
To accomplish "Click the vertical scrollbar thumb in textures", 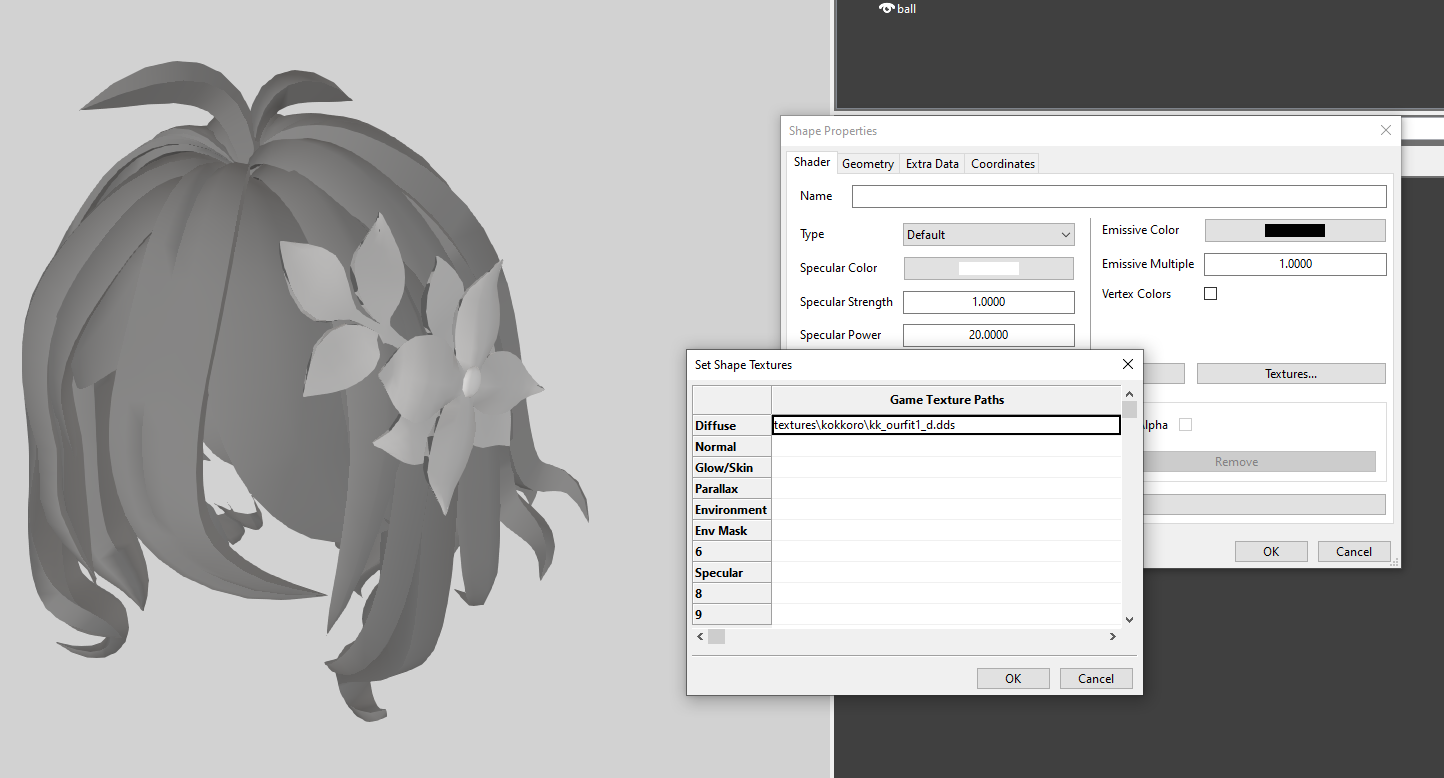I will [1129, 409].
